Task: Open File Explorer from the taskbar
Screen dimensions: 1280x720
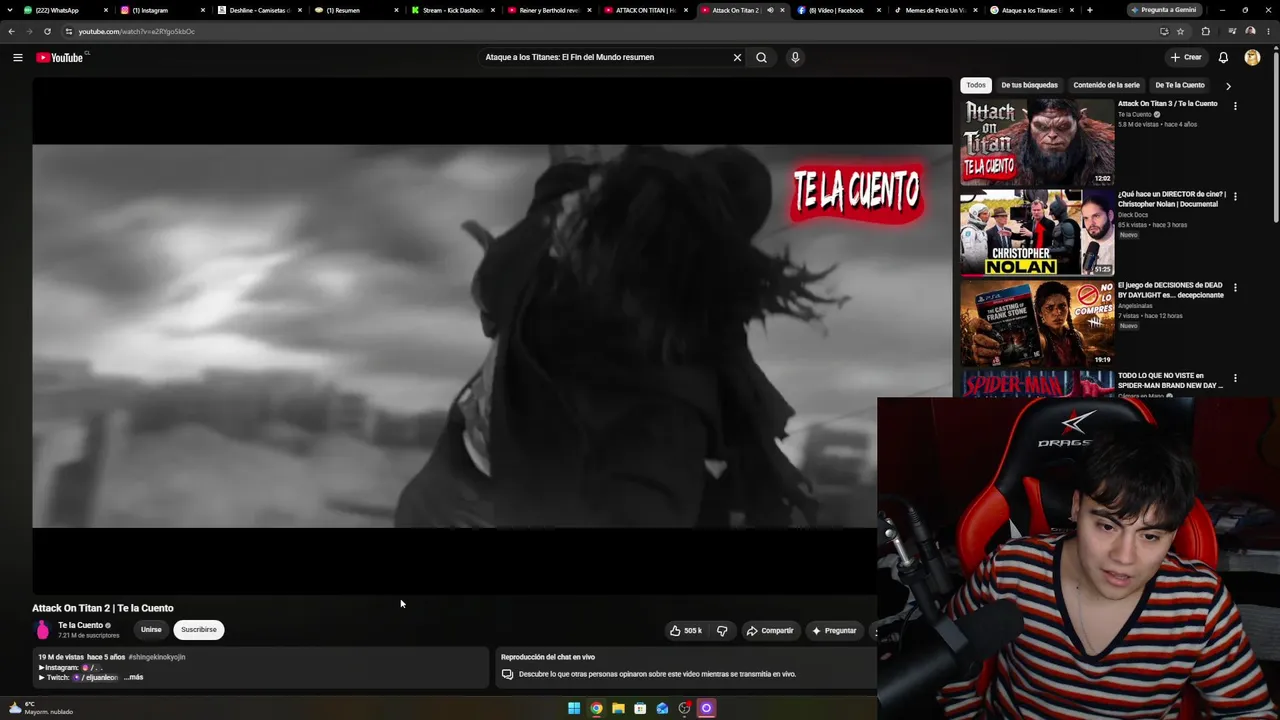Action: tap(618, 708)
